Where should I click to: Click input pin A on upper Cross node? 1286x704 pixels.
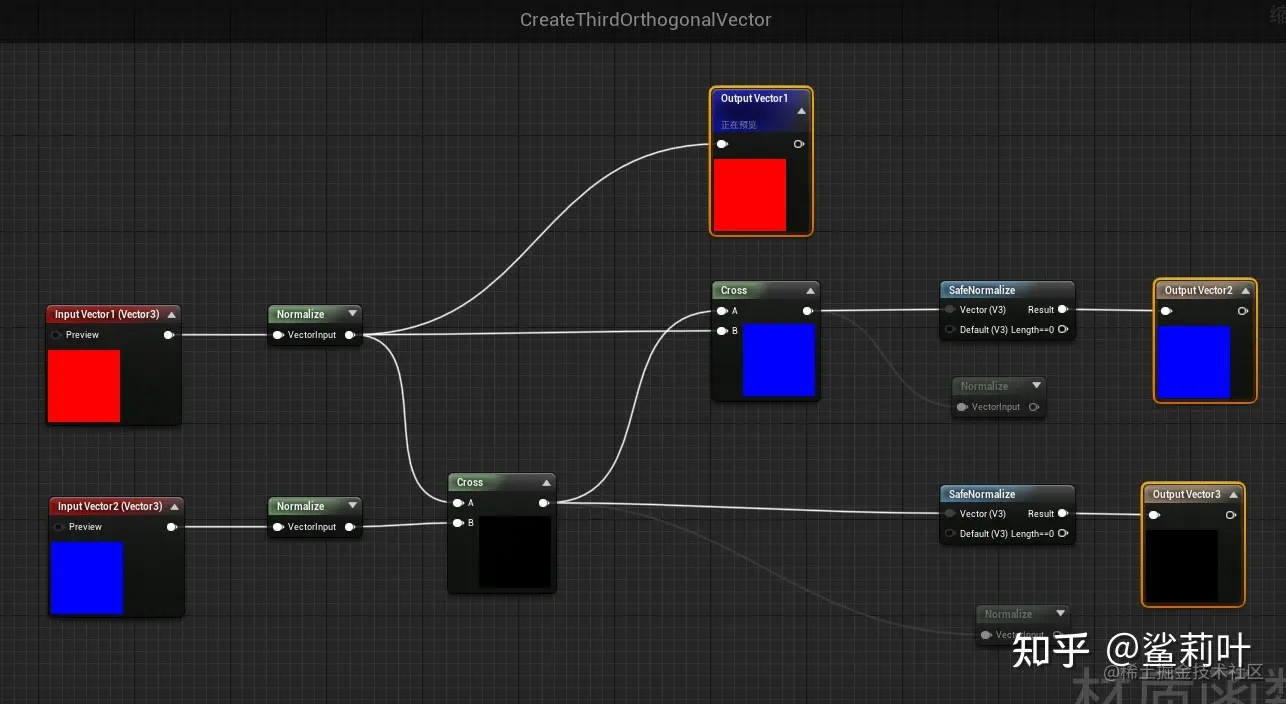pos(722,311)
